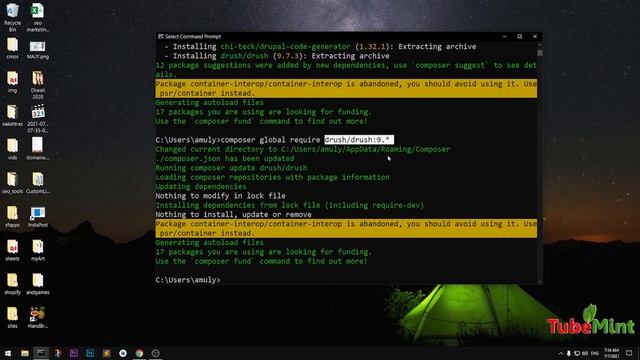Open the Windows Start menu
Screen dimensions: 640x360
click(x=8, y=353)
